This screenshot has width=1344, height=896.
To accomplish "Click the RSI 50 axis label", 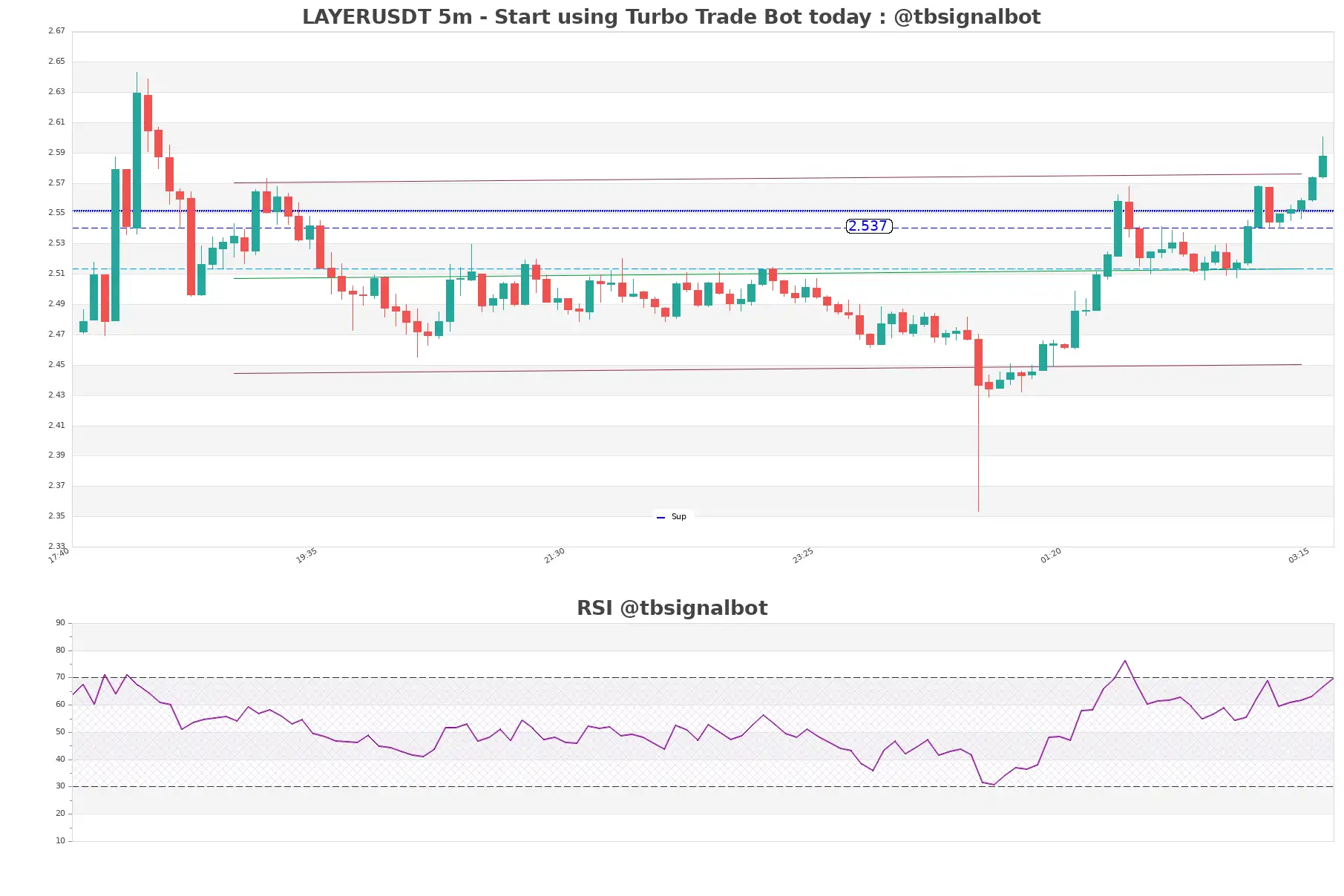I will pyautogui.click(x=60, y=732).
